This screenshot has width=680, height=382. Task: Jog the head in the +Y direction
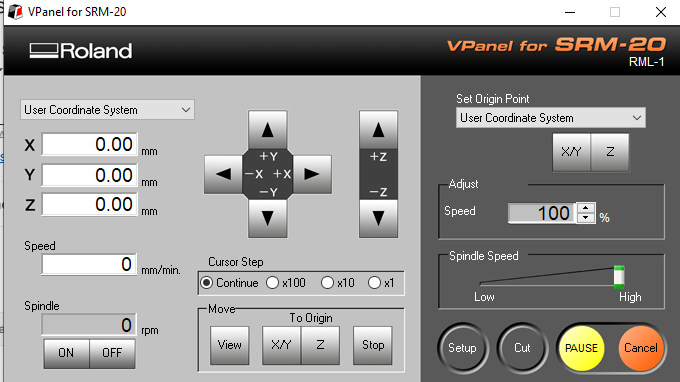point(268,130)
